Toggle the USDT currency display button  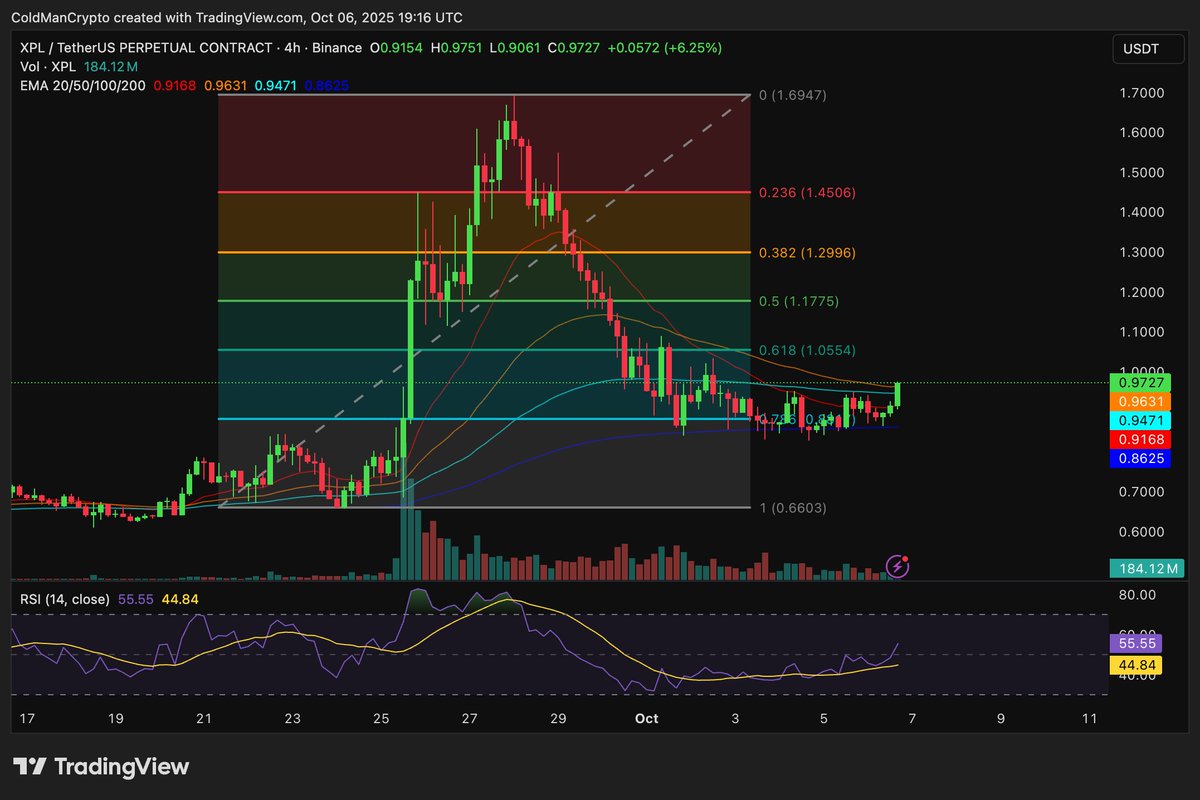[x=1147, y=47]
